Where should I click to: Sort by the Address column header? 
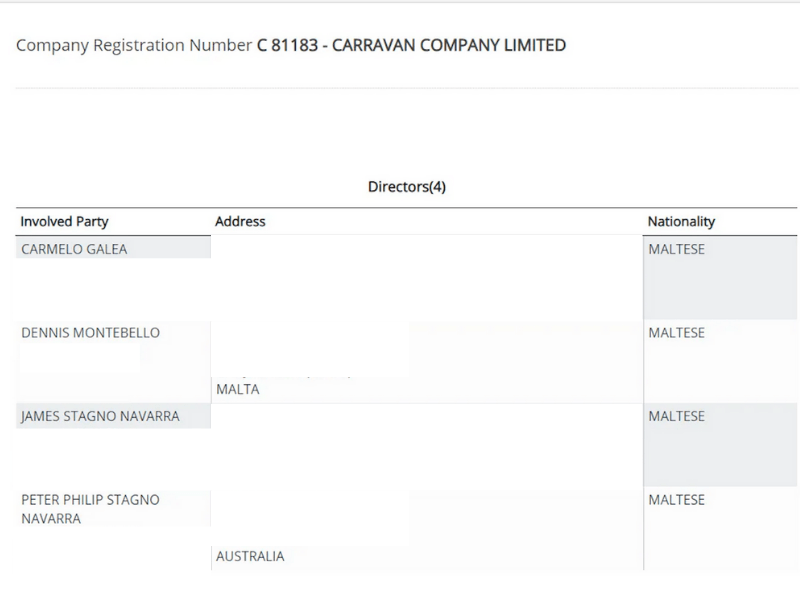[241, 221]
